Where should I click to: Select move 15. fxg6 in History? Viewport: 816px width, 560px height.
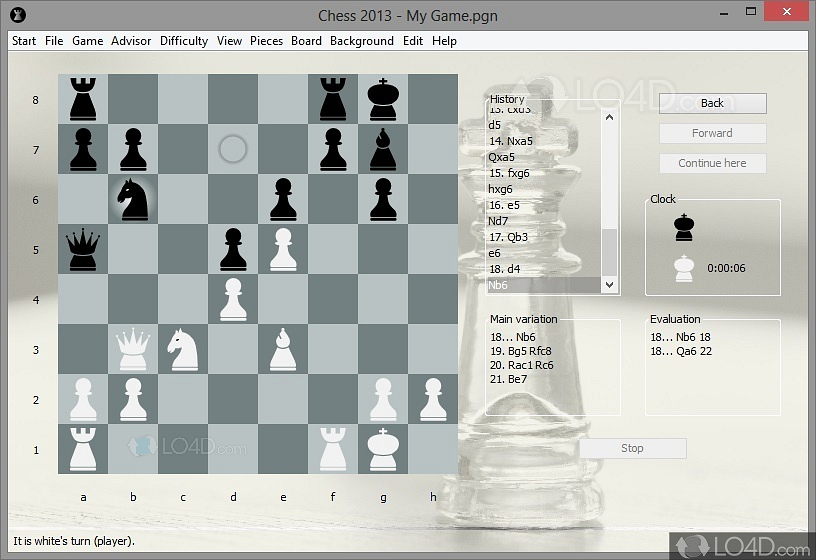[x=509, y=173]
